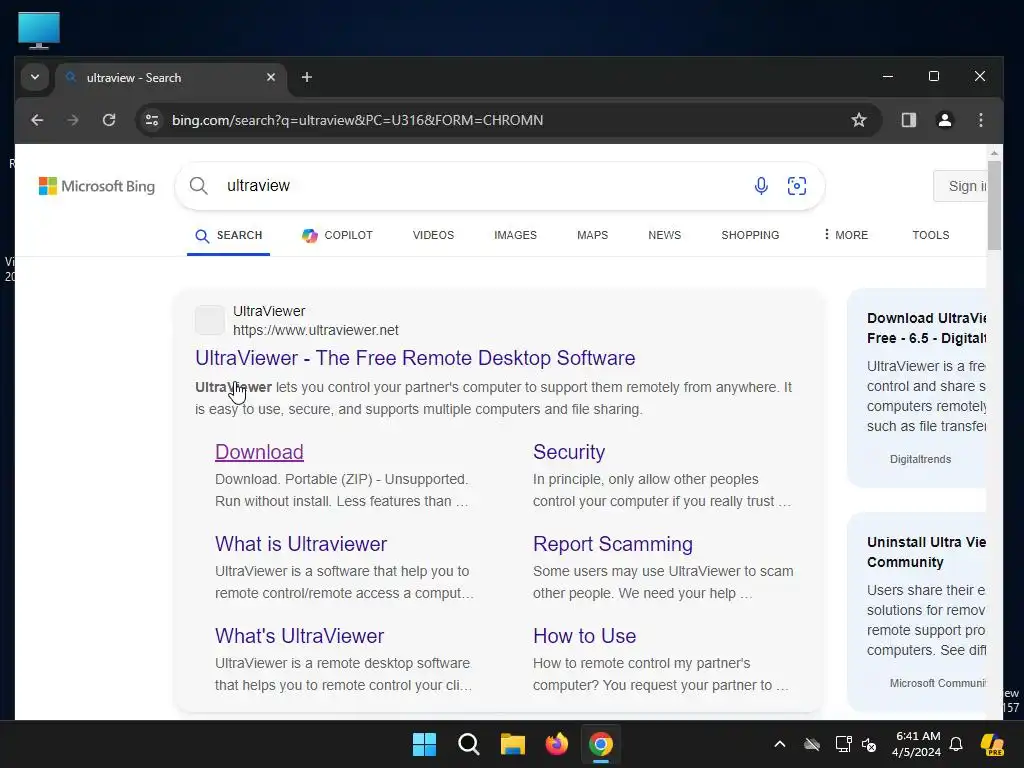Screen dimensions: 1024x768
Task: Click the UltraViewer site favicon
Action: click(x=210, y=320)
